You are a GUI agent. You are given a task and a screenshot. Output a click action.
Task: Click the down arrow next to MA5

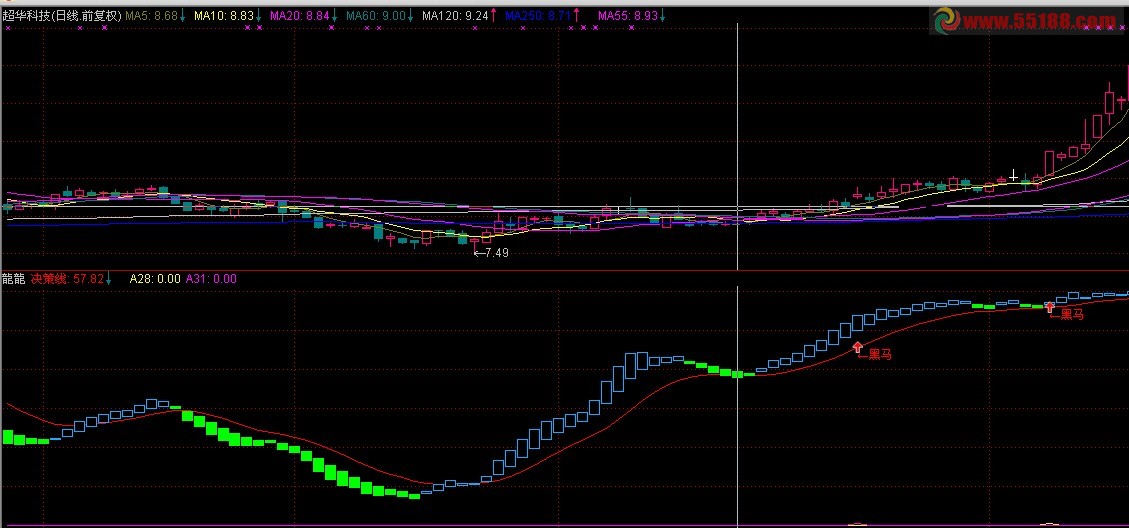183,16
